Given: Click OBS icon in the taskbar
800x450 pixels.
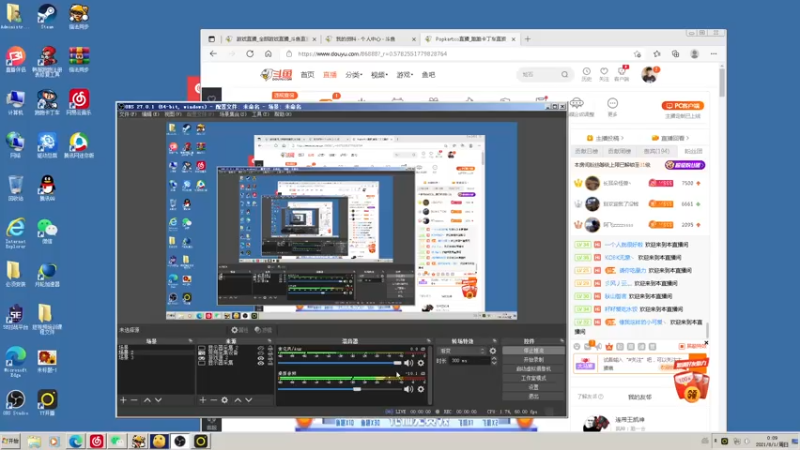Looking at the screenshot, I should [180, 441].
